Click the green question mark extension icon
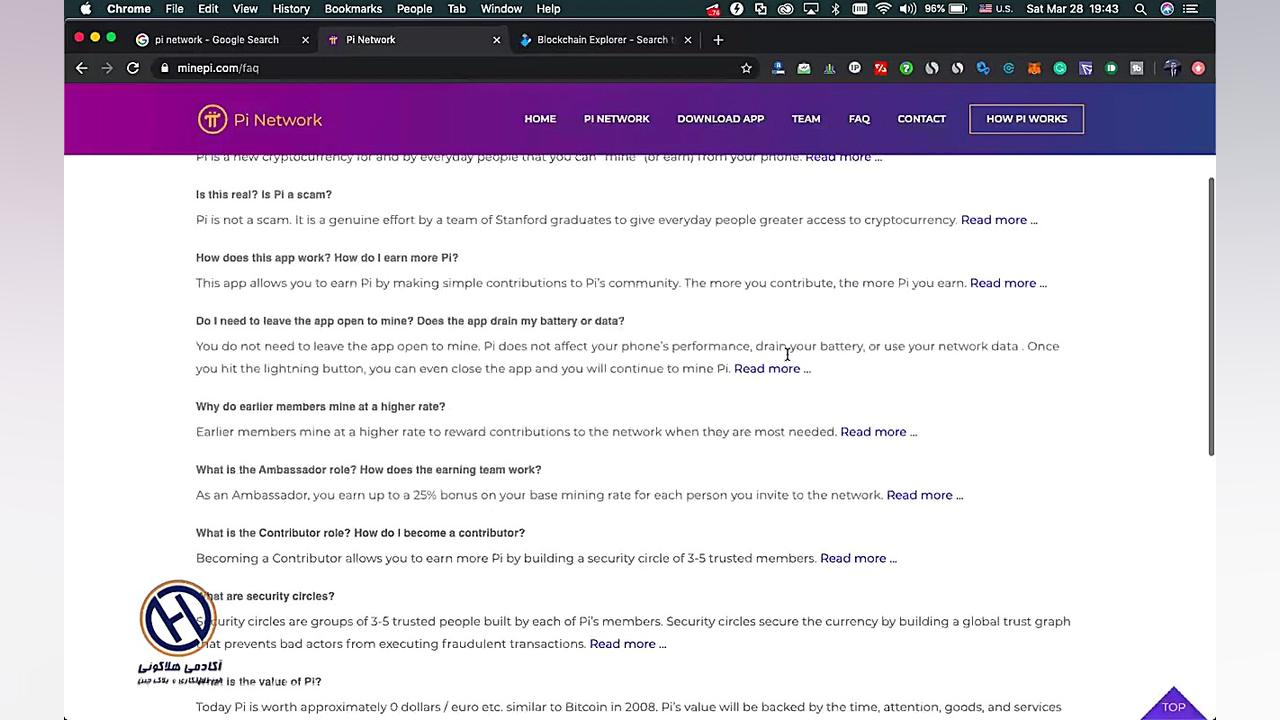Viewport: 1280px width, 720px height. tap(906, 68)
